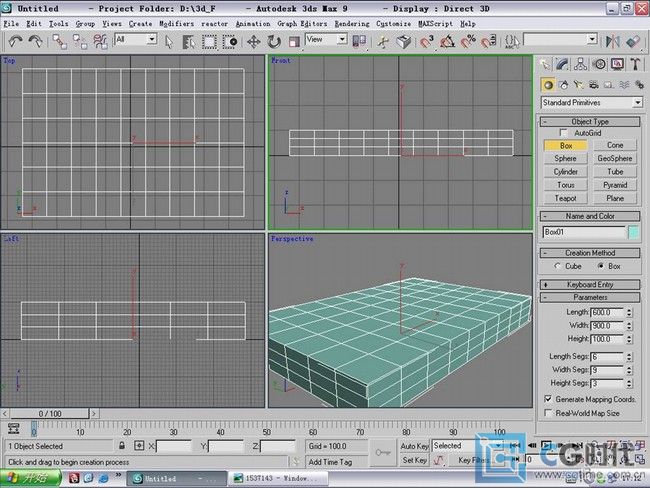Open the Select by Name tool
This screenshot has height=488, width=650.
pyautogui.click(x=189, y=42)
